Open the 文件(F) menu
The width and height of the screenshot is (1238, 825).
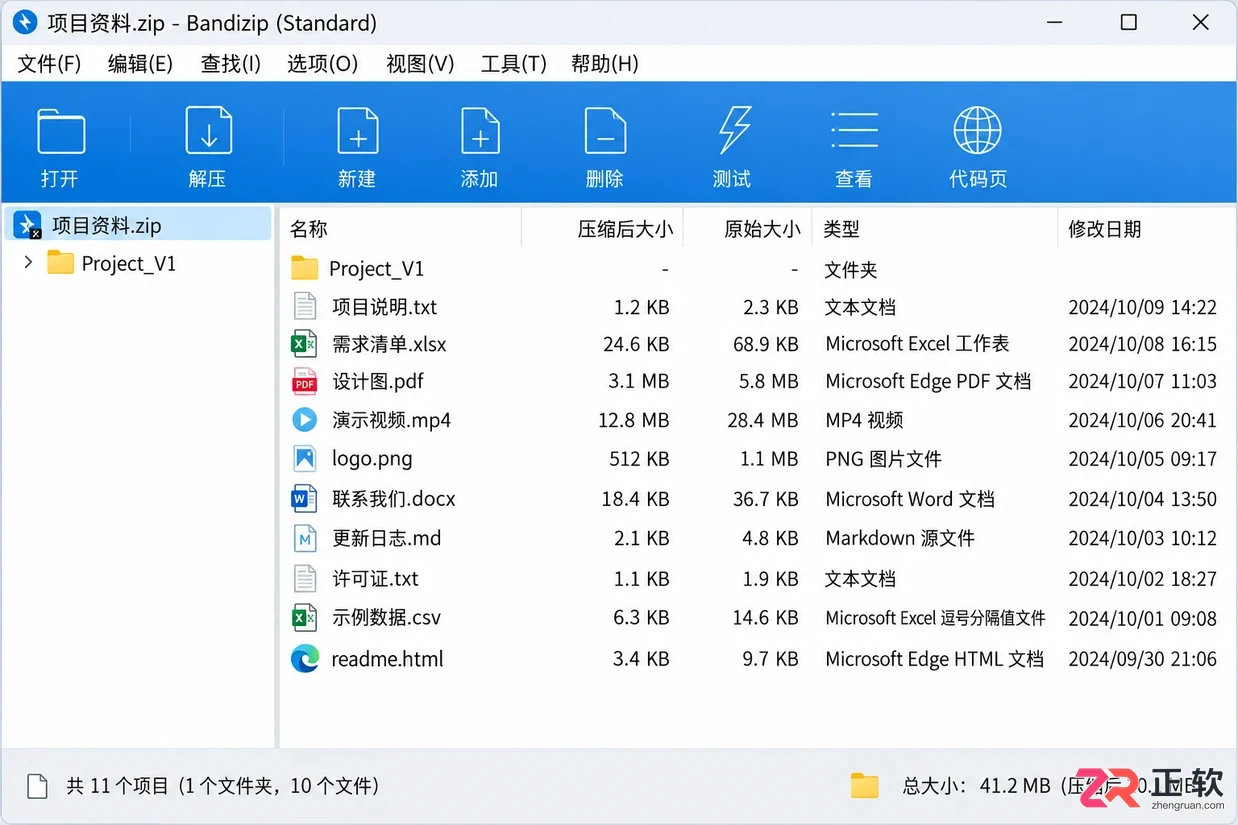pos(49,64)
